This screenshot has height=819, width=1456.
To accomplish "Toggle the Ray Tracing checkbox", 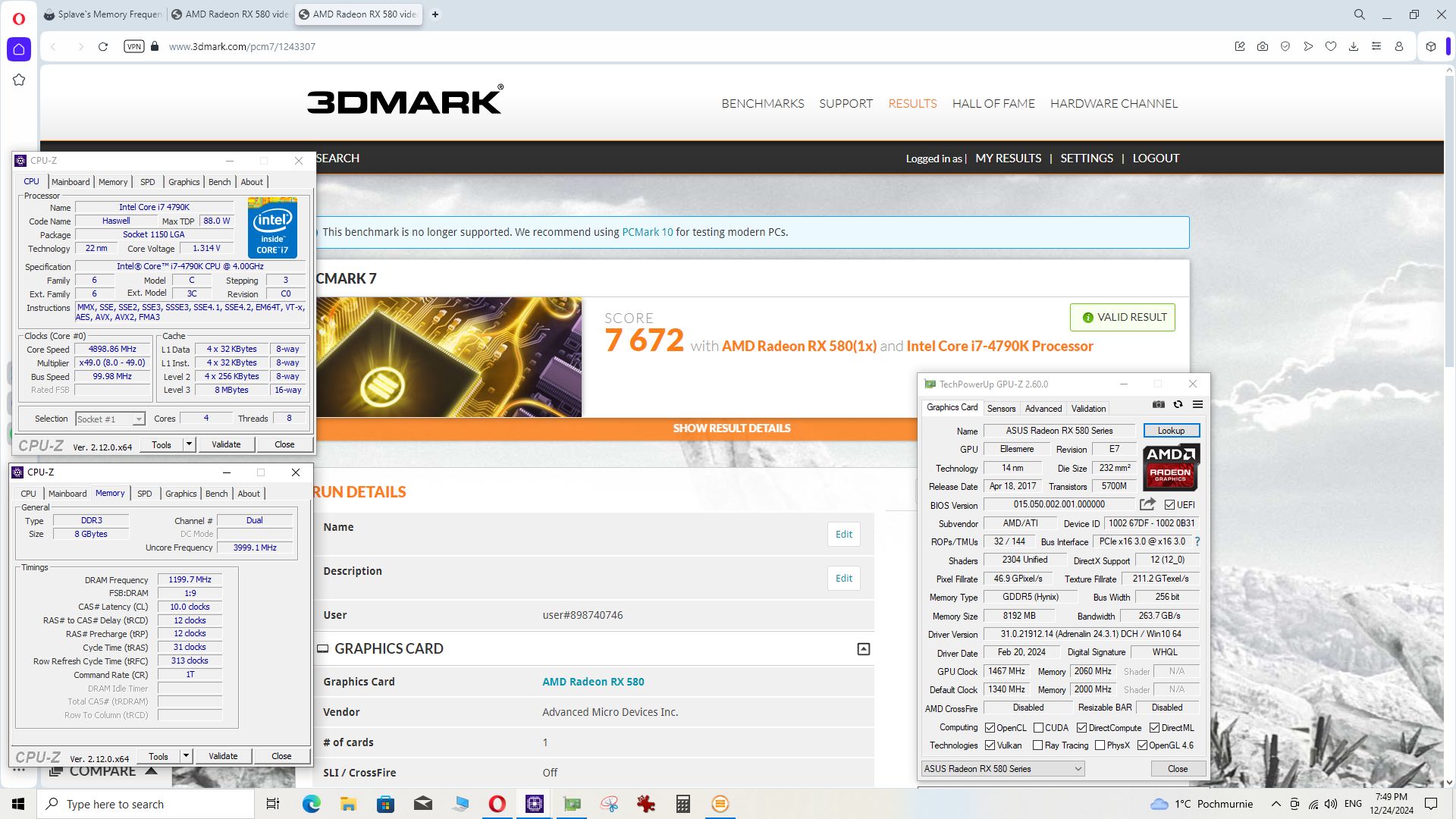I will [1037, 745].
